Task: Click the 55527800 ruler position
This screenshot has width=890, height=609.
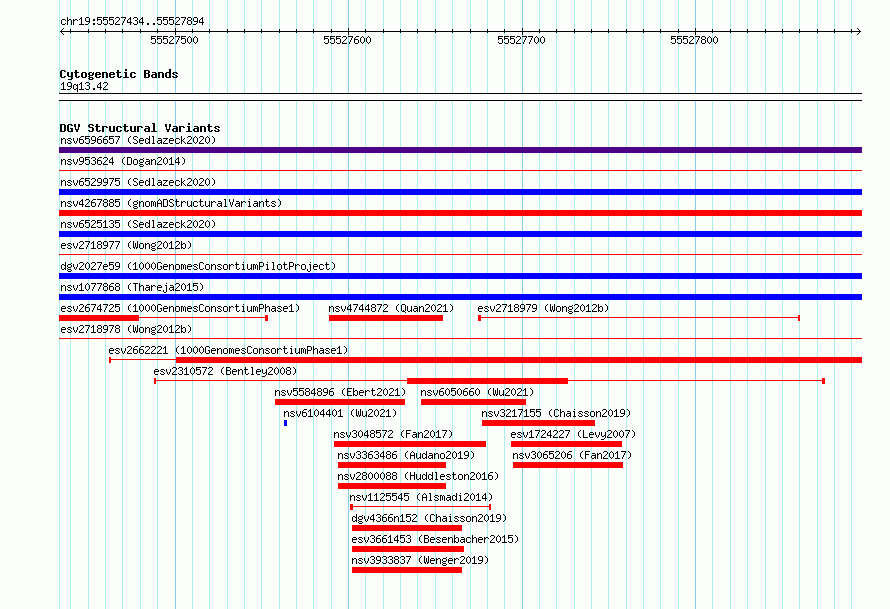Action: point(694,40)
